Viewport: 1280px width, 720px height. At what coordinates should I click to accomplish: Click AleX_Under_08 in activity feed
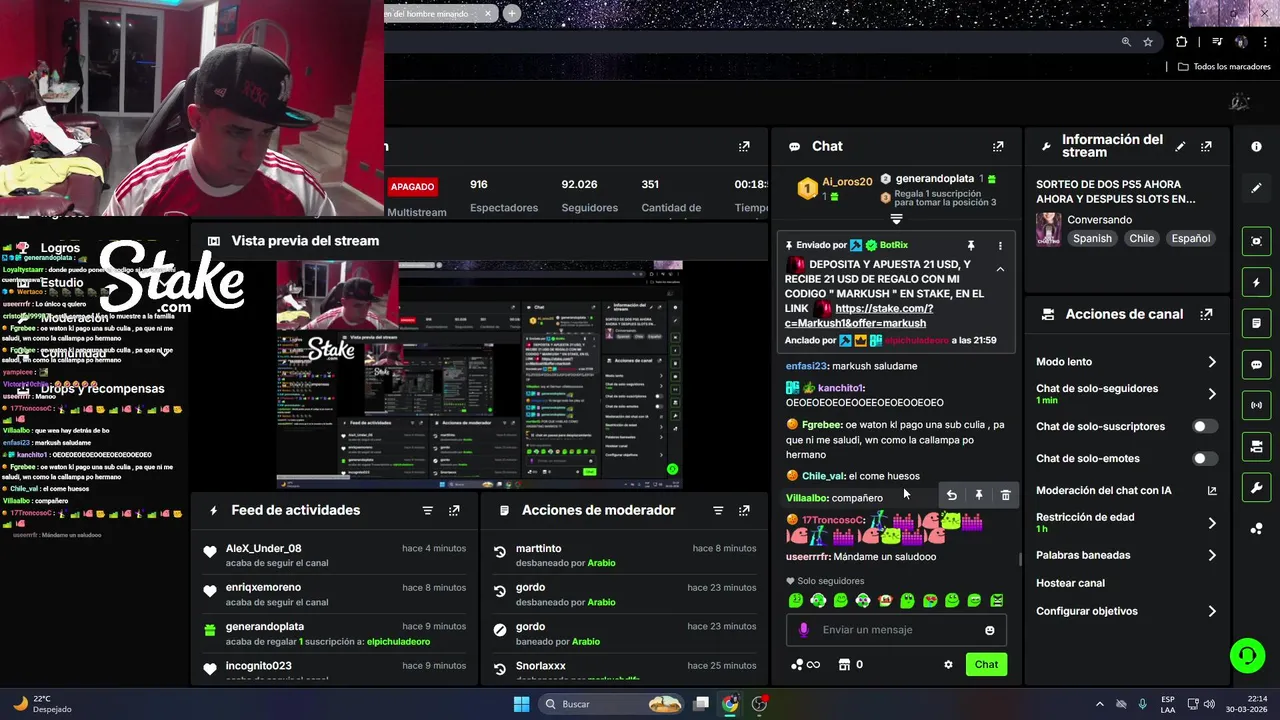click(263, 548)
